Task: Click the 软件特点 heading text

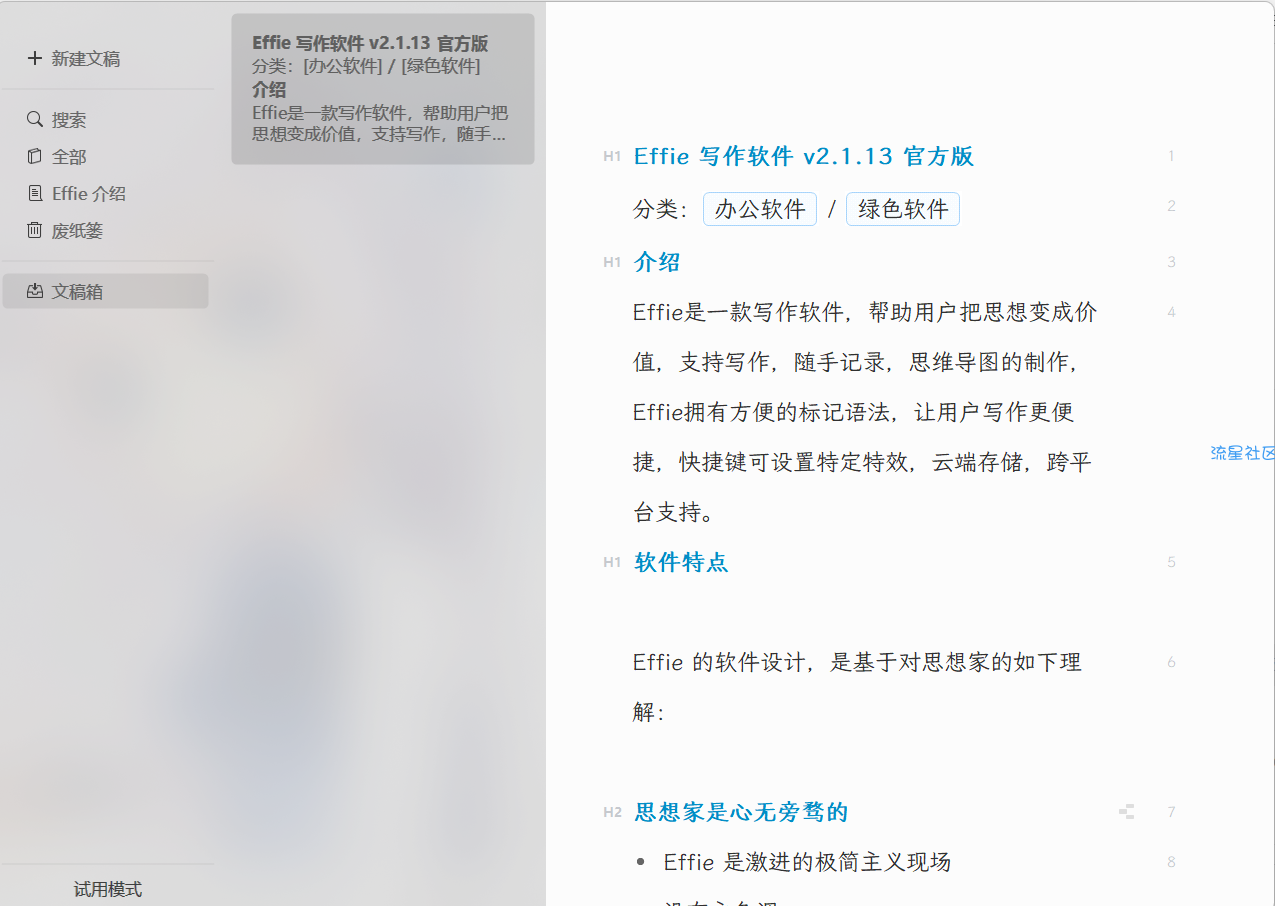Action: [681, 562]
